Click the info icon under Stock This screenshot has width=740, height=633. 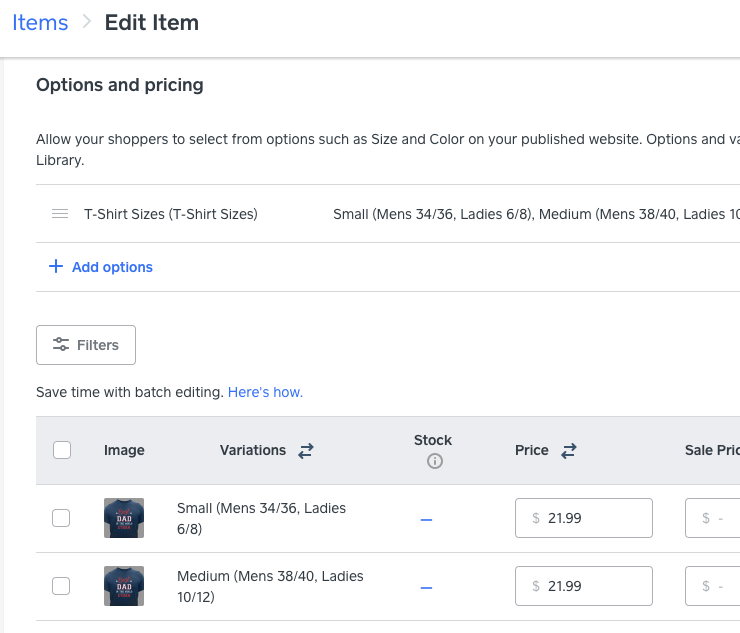434,461
